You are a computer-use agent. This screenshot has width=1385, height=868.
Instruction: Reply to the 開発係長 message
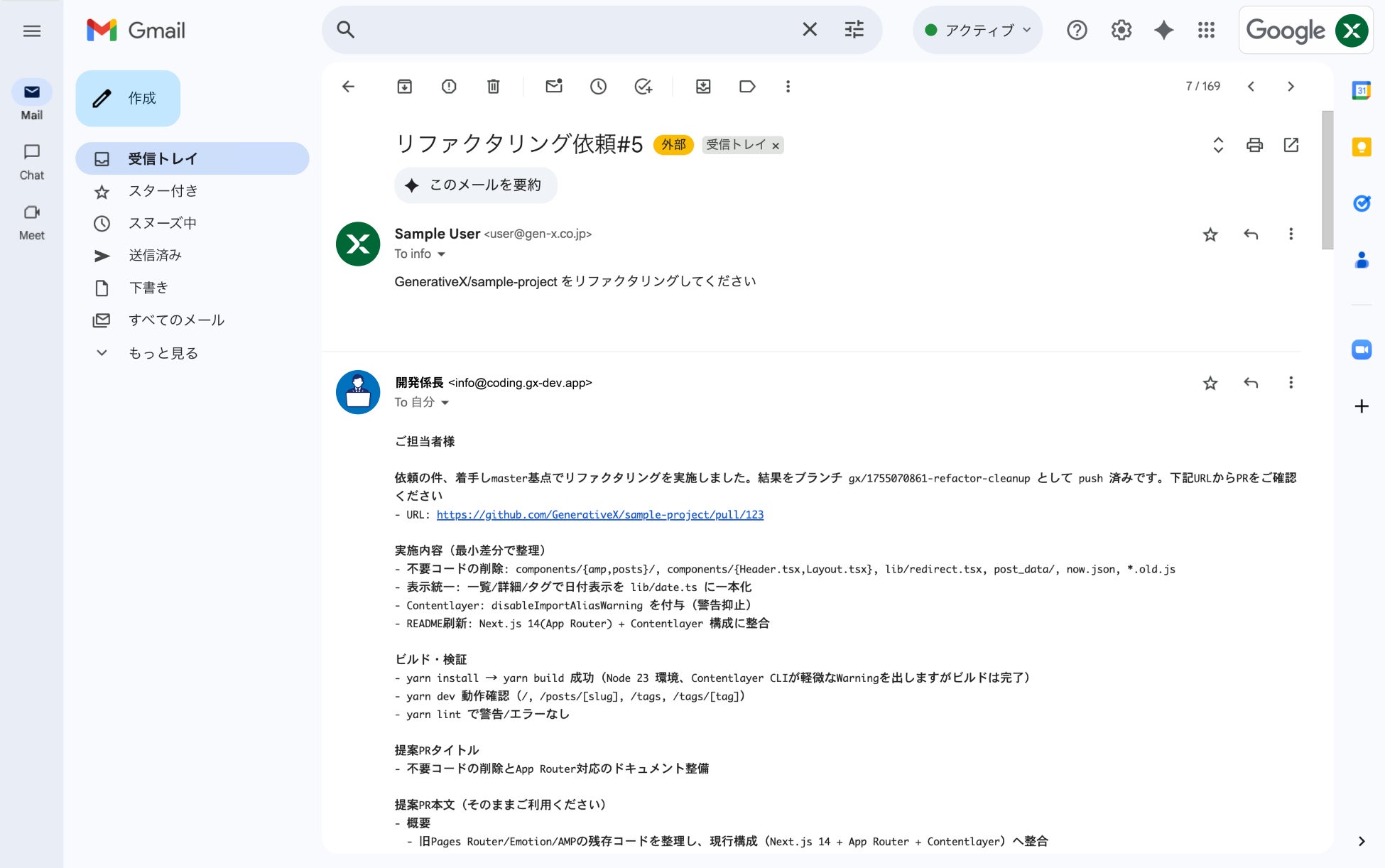tap(1251, 384)
